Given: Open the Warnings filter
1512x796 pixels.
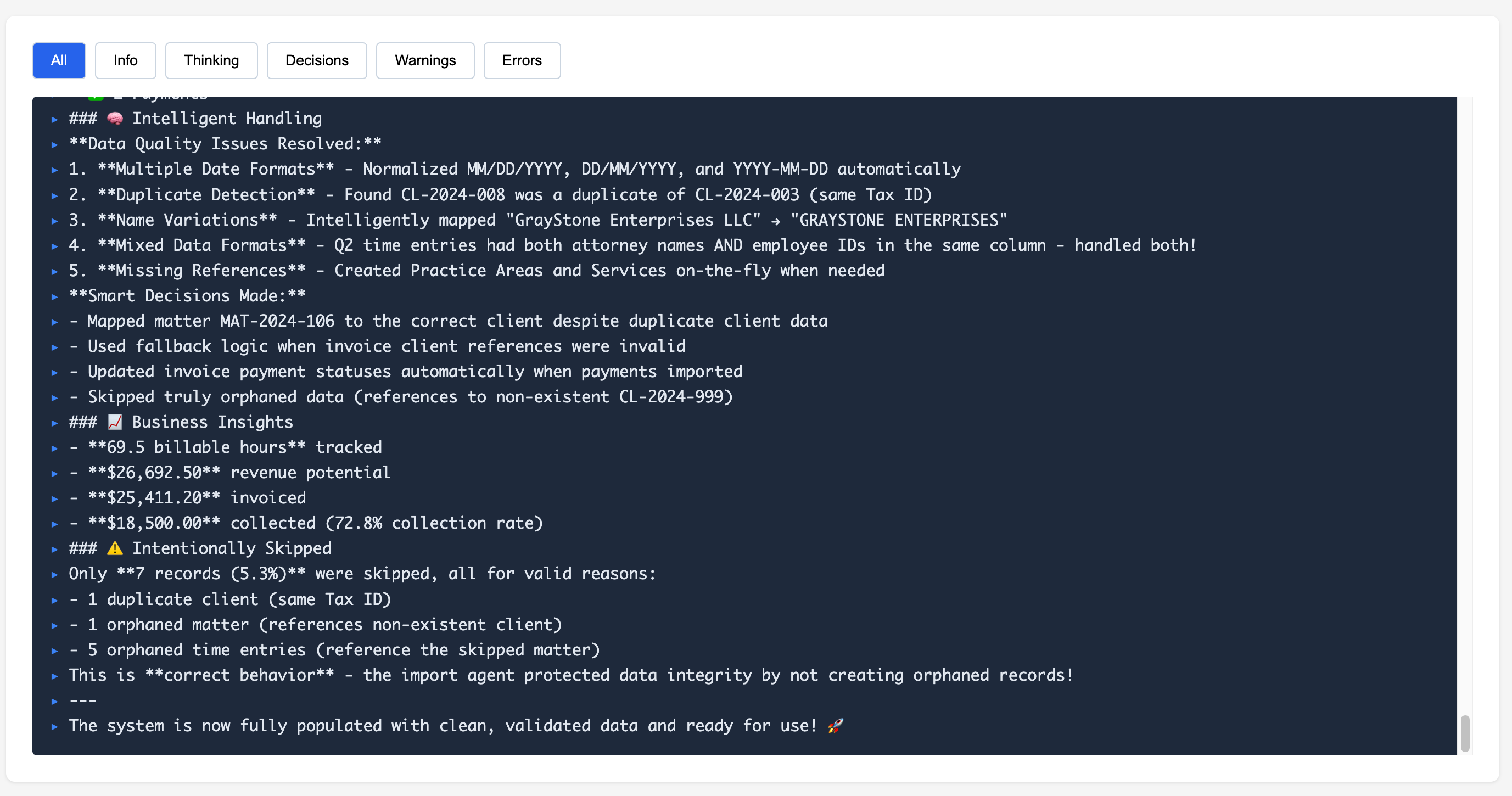Looking at the screenshot, I should [x=424, y=60].
